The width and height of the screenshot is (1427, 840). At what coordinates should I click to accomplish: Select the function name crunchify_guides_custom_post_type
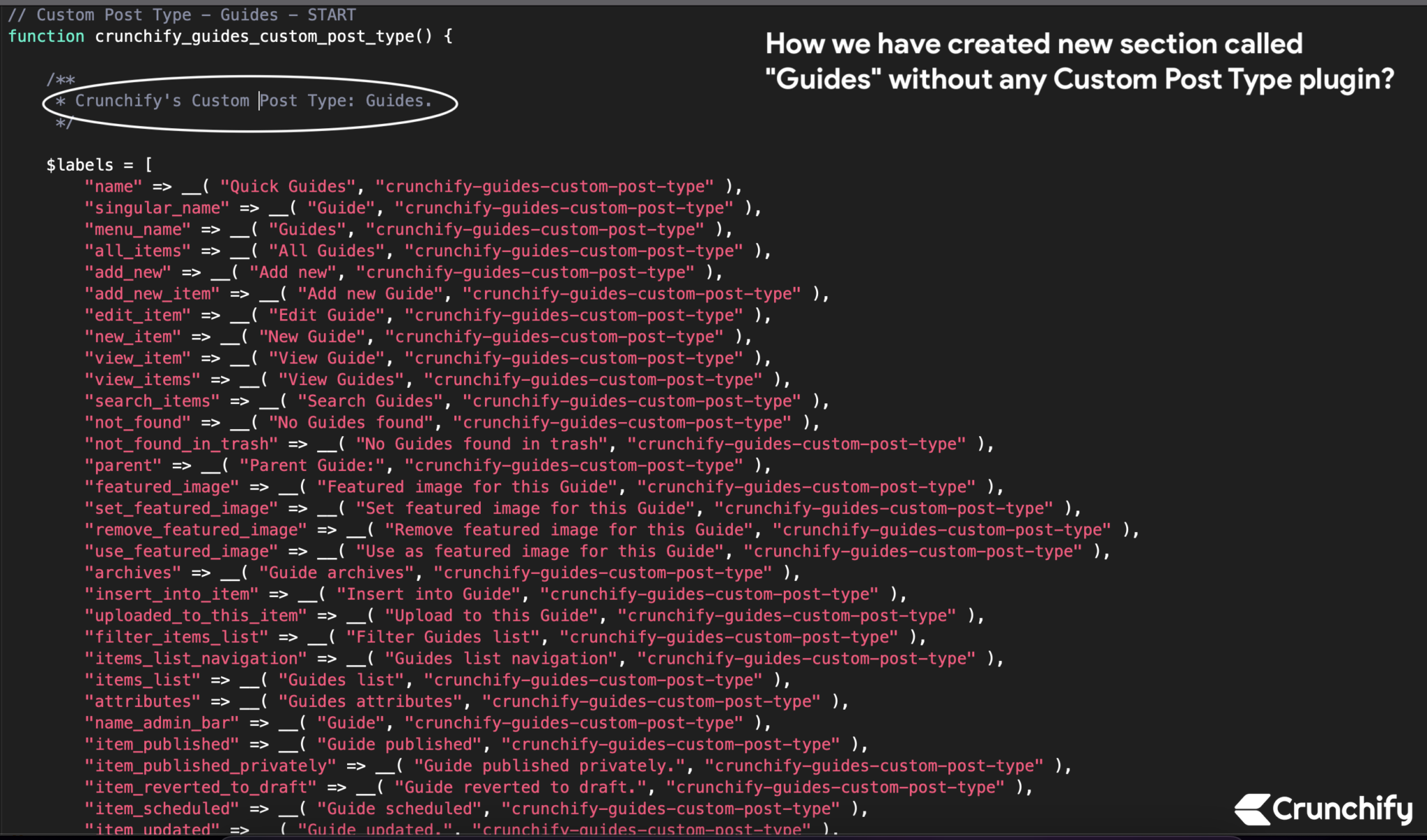(x=256, y=36)
